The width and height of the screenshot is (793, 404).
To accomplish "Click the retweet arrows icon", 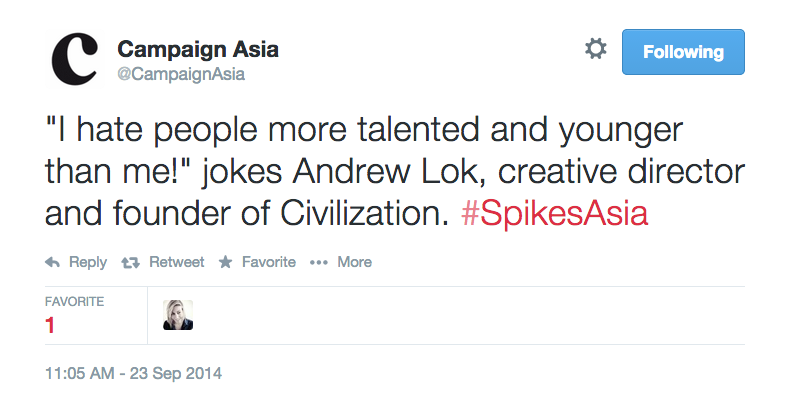I will (x=129, y=262).
